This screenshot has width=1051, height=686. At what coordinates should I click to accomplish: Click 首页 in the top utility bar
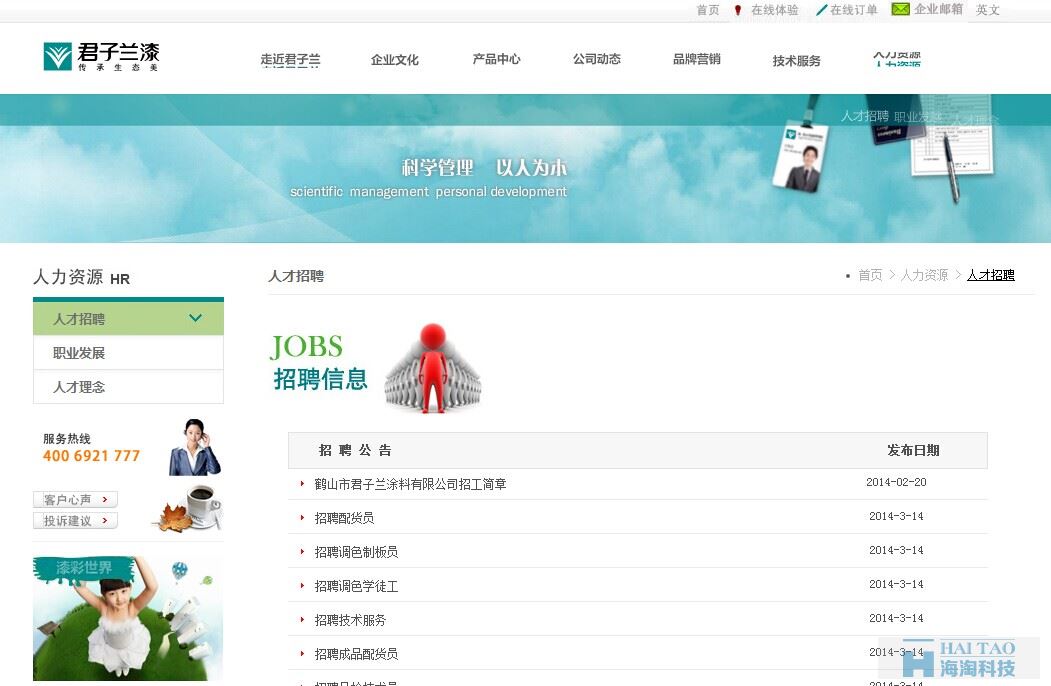708,10
